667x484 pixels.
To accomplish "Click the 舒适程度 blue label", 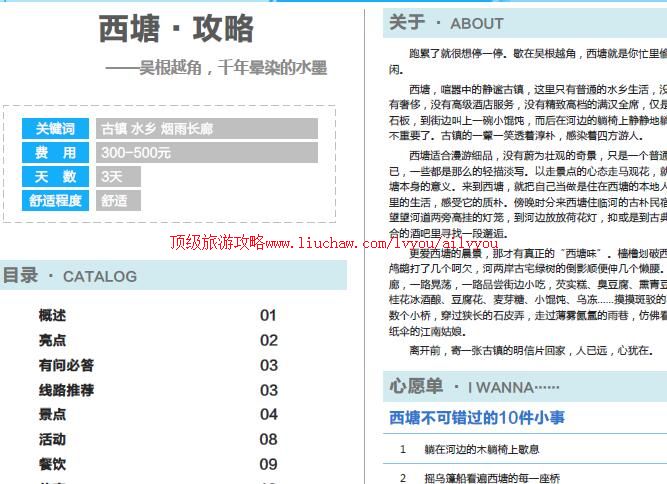I will click(56, 201).
